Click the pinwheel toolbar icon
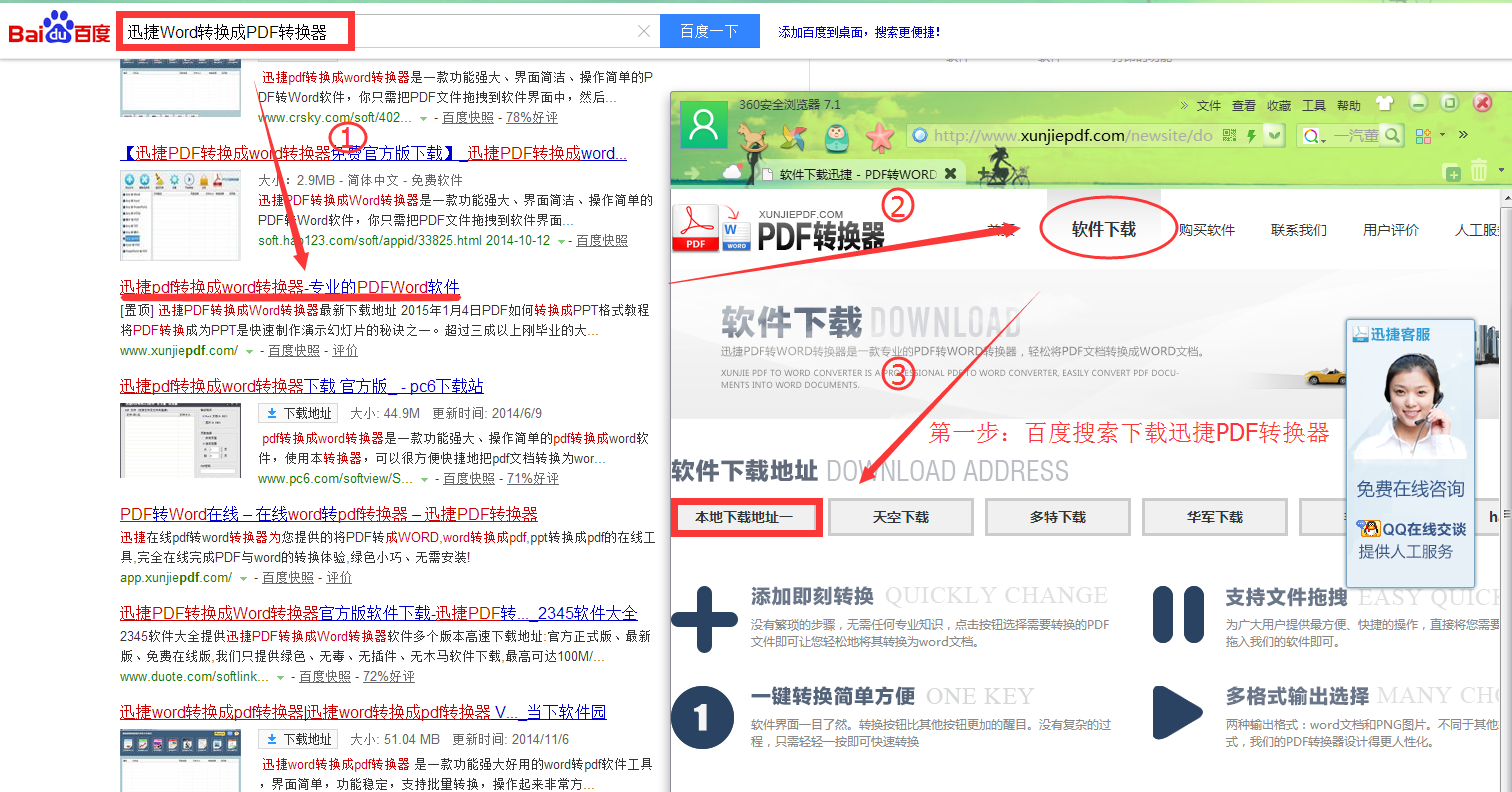Screen dimensions: 1512x792 793,139
